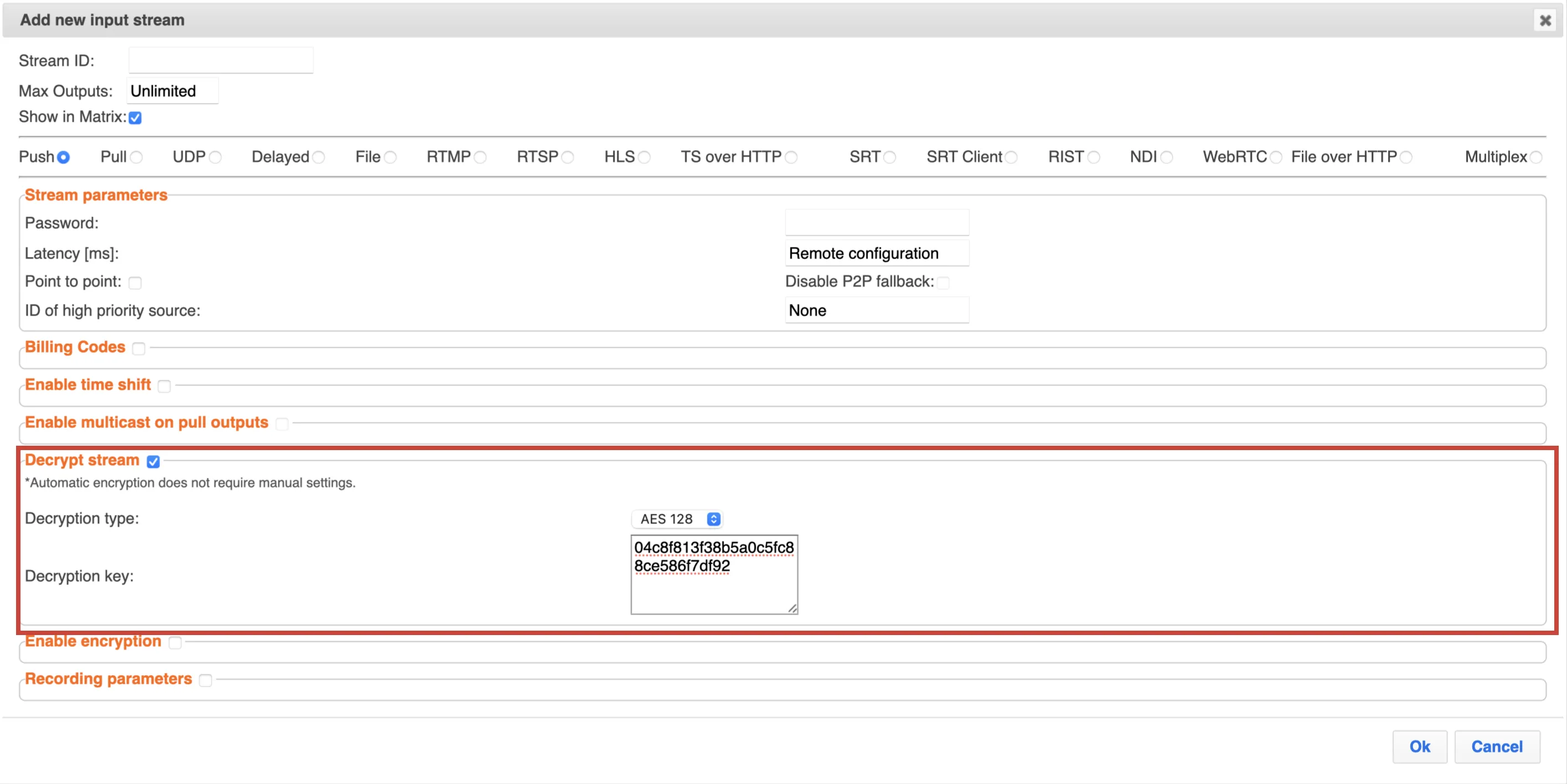Screen dimensions: 1567x784
Task: Uncheck the Show in Matrix checkbox
Action: click(135, 117)
